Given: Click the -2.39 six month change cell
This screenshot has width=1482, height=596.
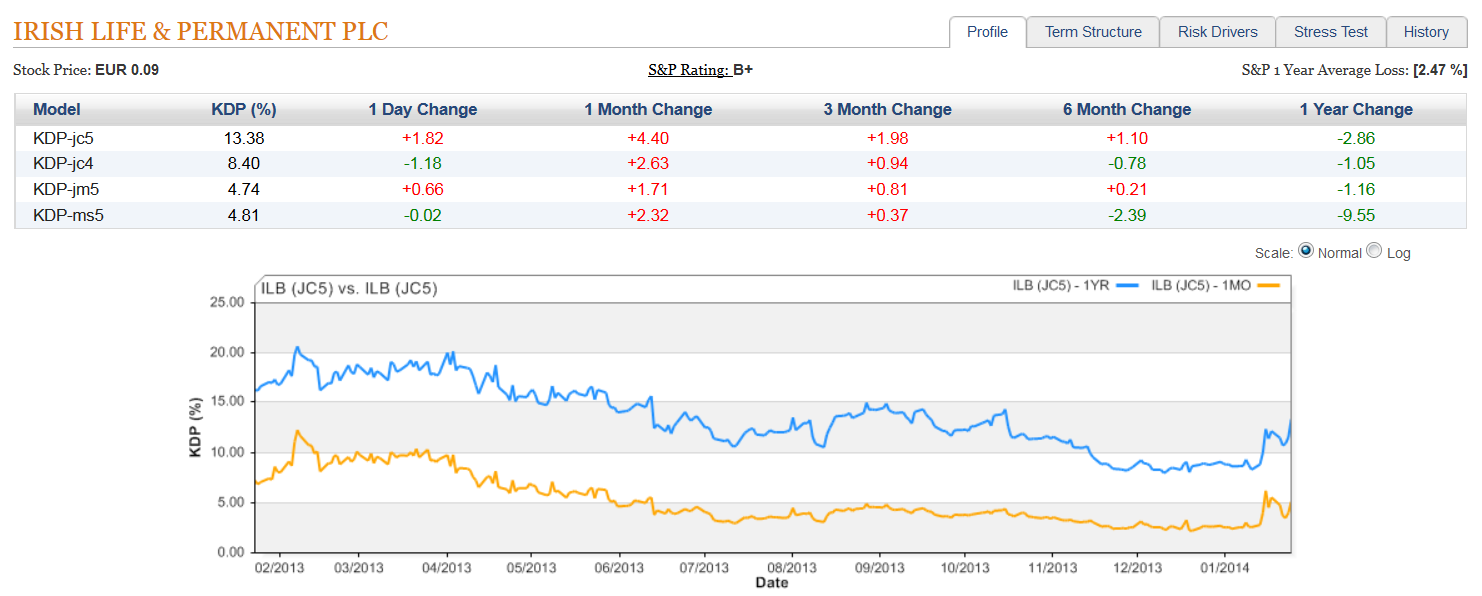Looking at the screenshot, I should (x=1127, y=215).
